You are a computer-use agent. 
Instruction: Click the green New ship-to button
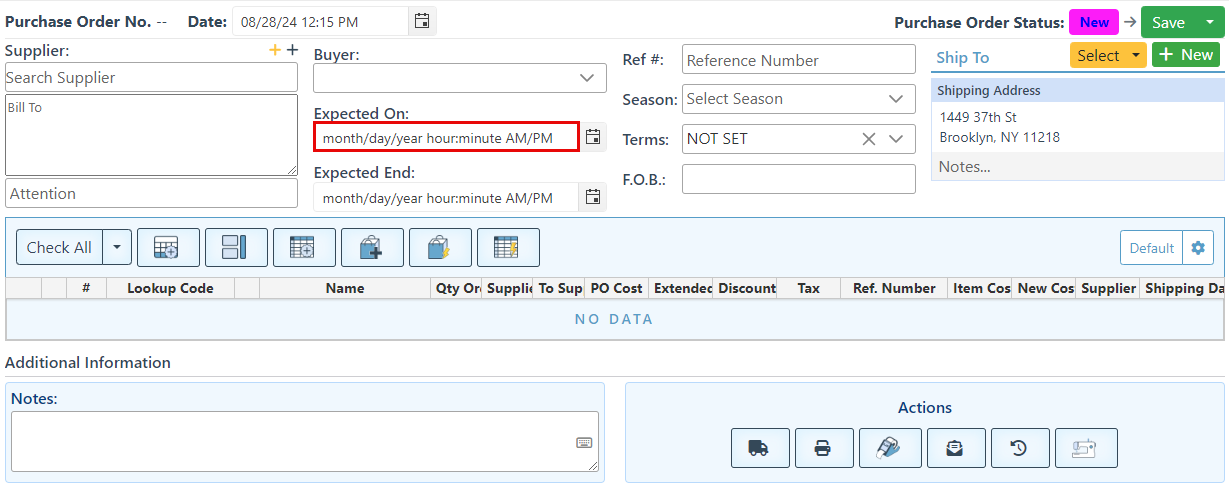pos(1186,55)
